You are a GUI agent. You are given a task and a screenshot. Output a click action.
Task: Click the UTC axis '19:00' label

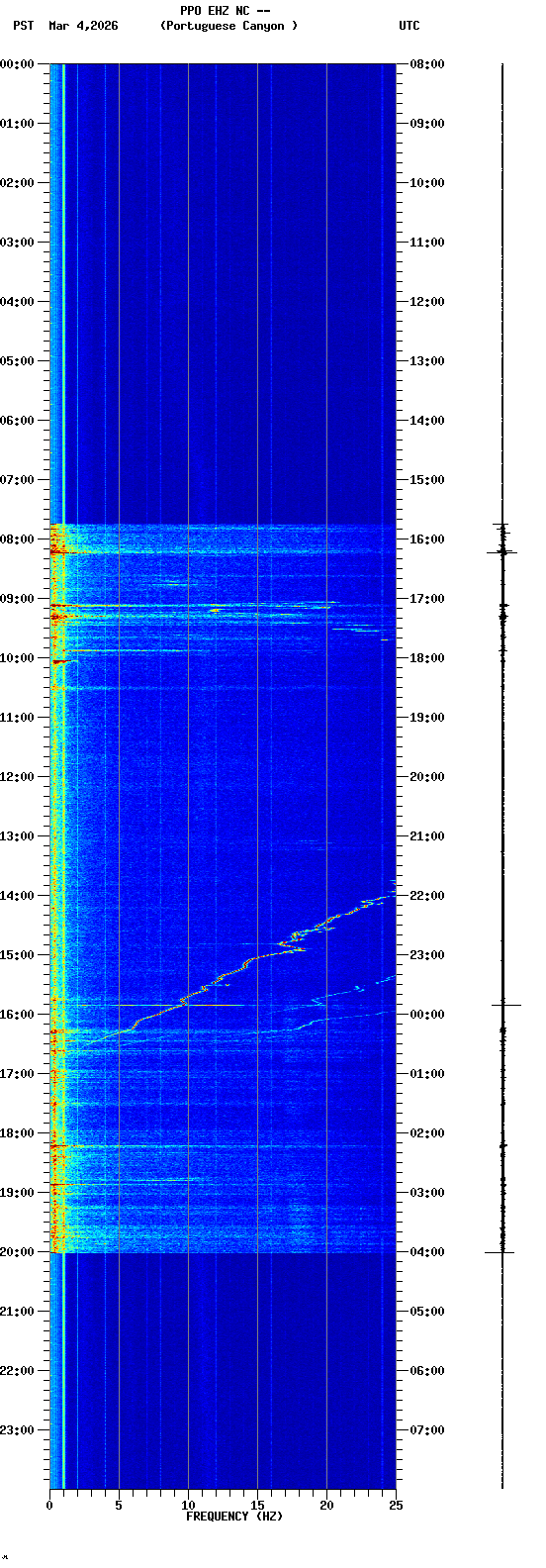427,718
